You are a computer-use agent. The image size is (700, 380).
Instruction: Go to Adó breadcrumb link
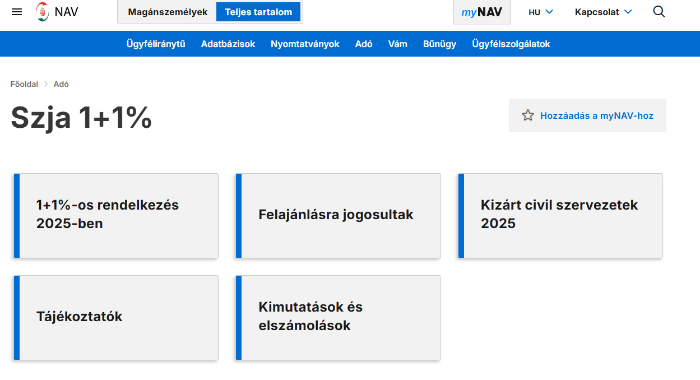[x=61, y=84]
